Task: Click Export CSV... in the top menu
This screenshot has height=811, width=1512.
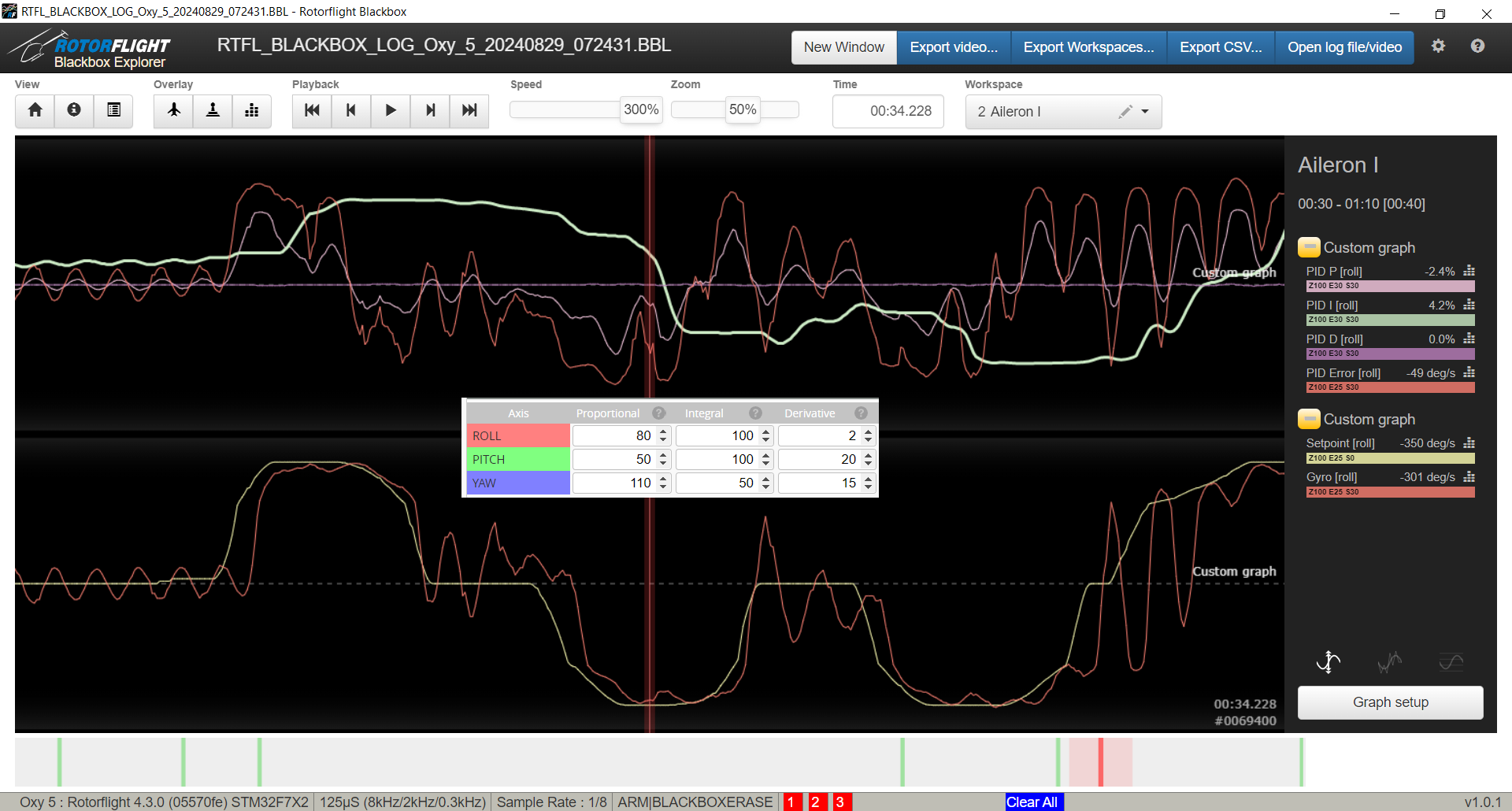Action: click(x=1220, y=47)
